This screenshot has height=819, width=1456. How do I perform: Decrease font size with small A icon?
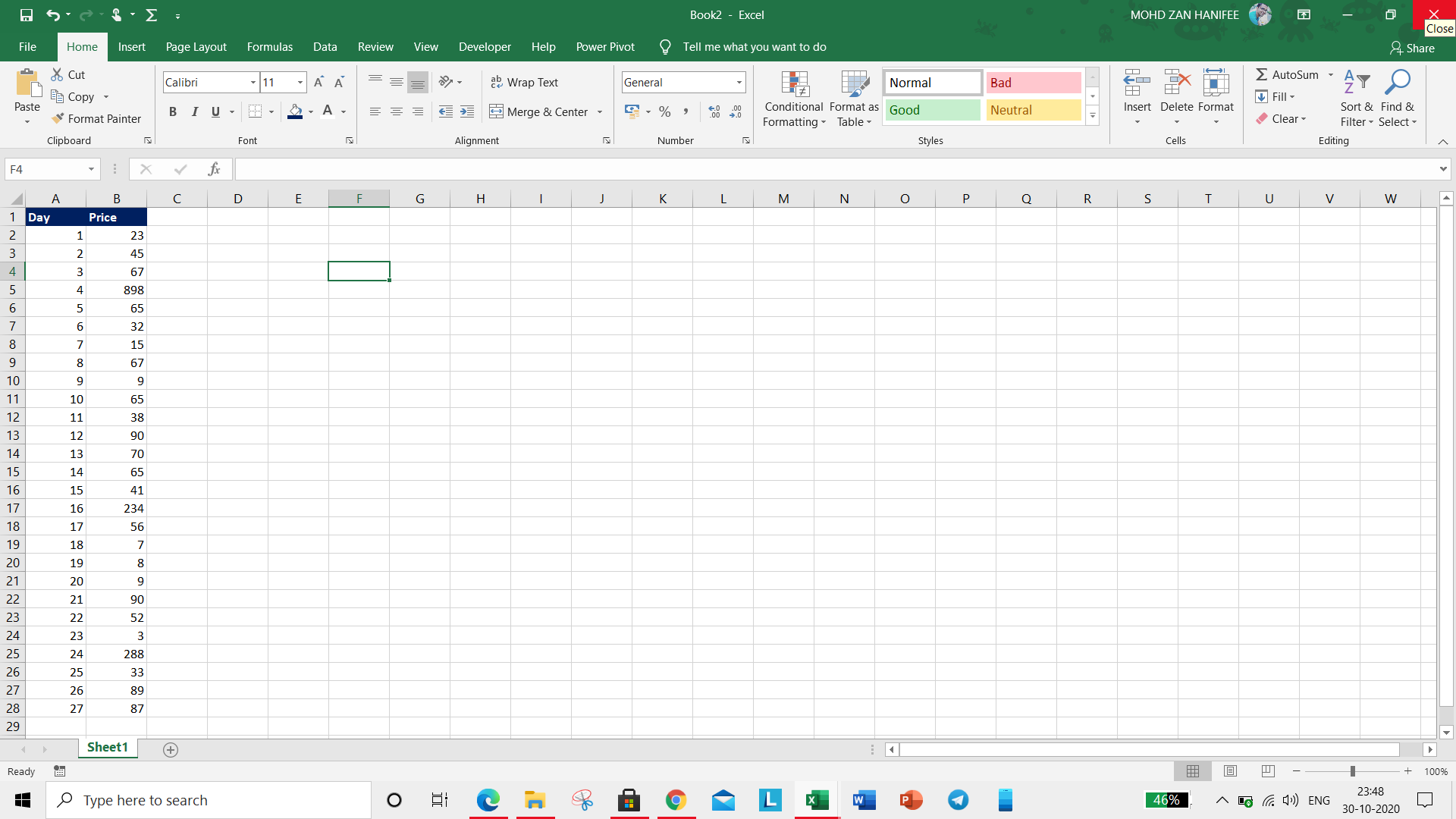click(339, 82)
